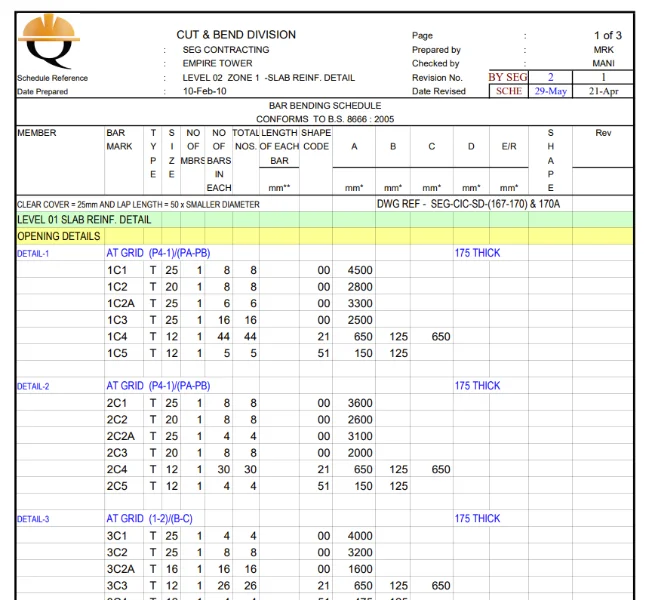
Task: Click the DETAIL-1 member label
Action: (x=33, y=254)
